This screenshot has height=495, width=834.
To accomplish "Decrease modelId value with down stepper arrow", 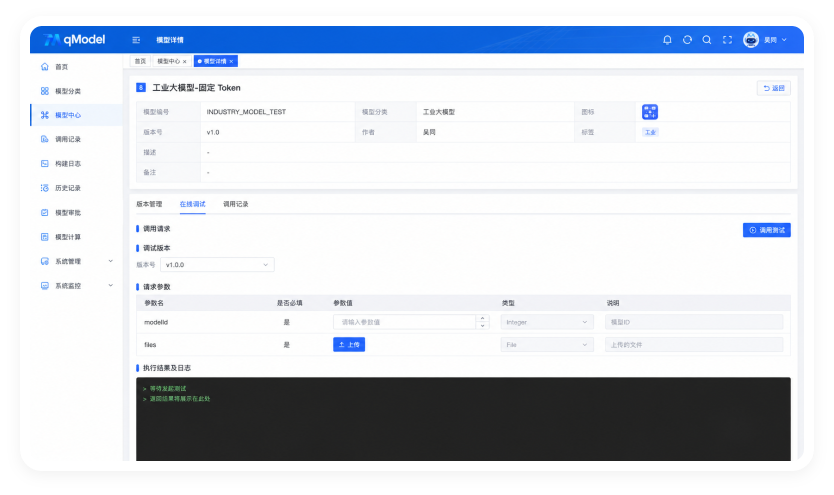I will pos(482,326).
